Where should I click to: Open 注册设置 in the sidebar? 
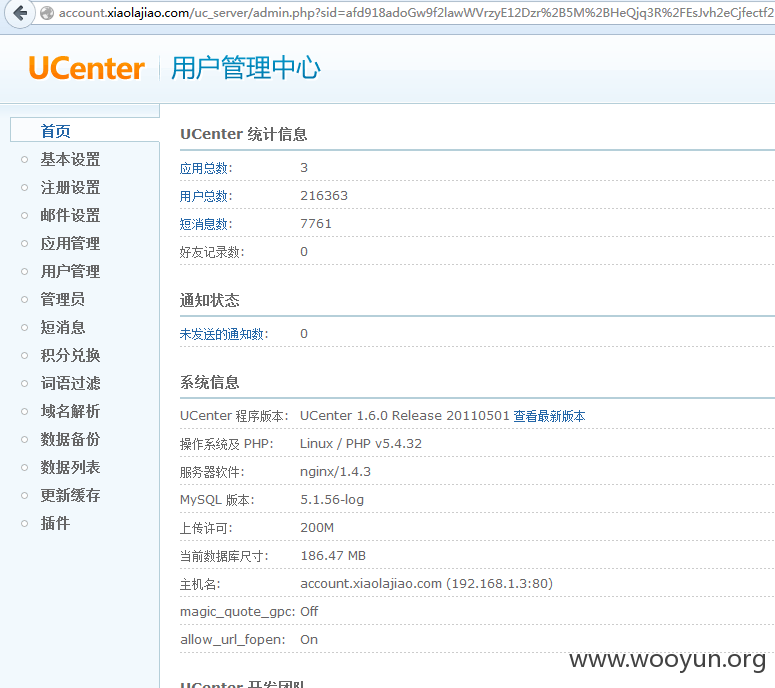tap(70, 187)
